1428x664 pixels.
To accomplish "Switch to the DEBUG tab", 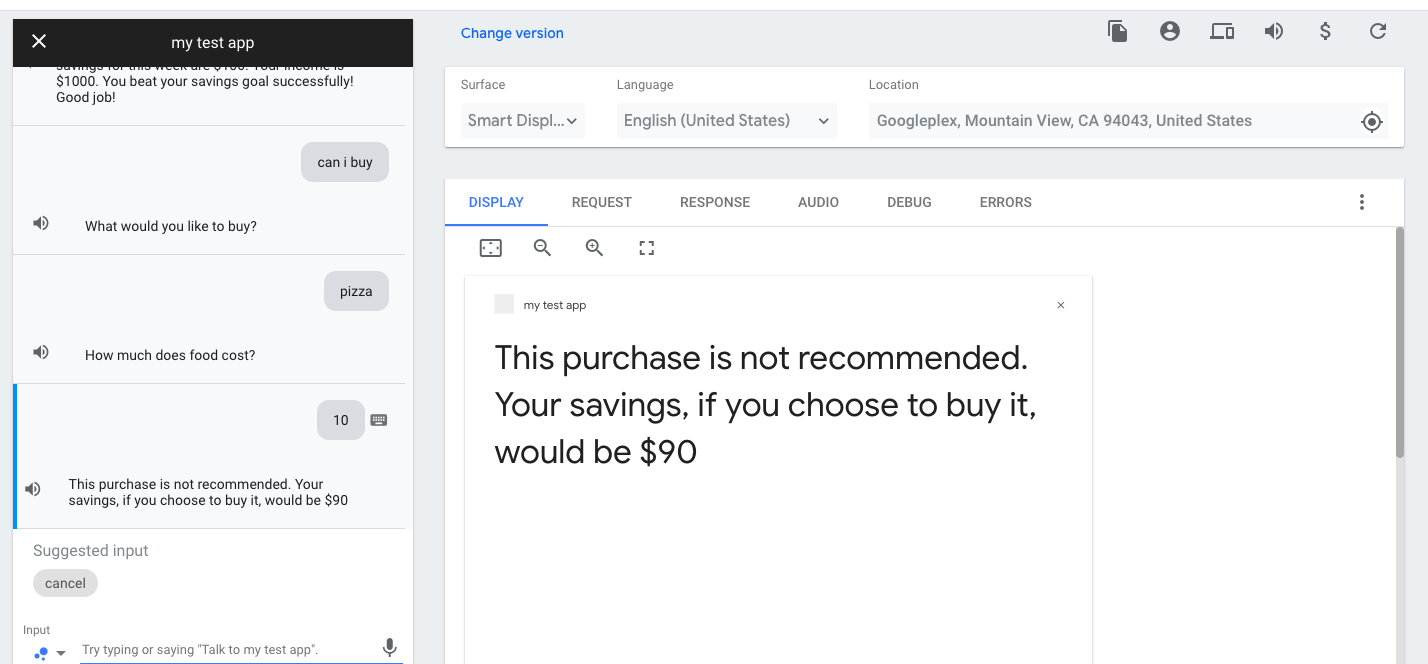I will 909,202.
